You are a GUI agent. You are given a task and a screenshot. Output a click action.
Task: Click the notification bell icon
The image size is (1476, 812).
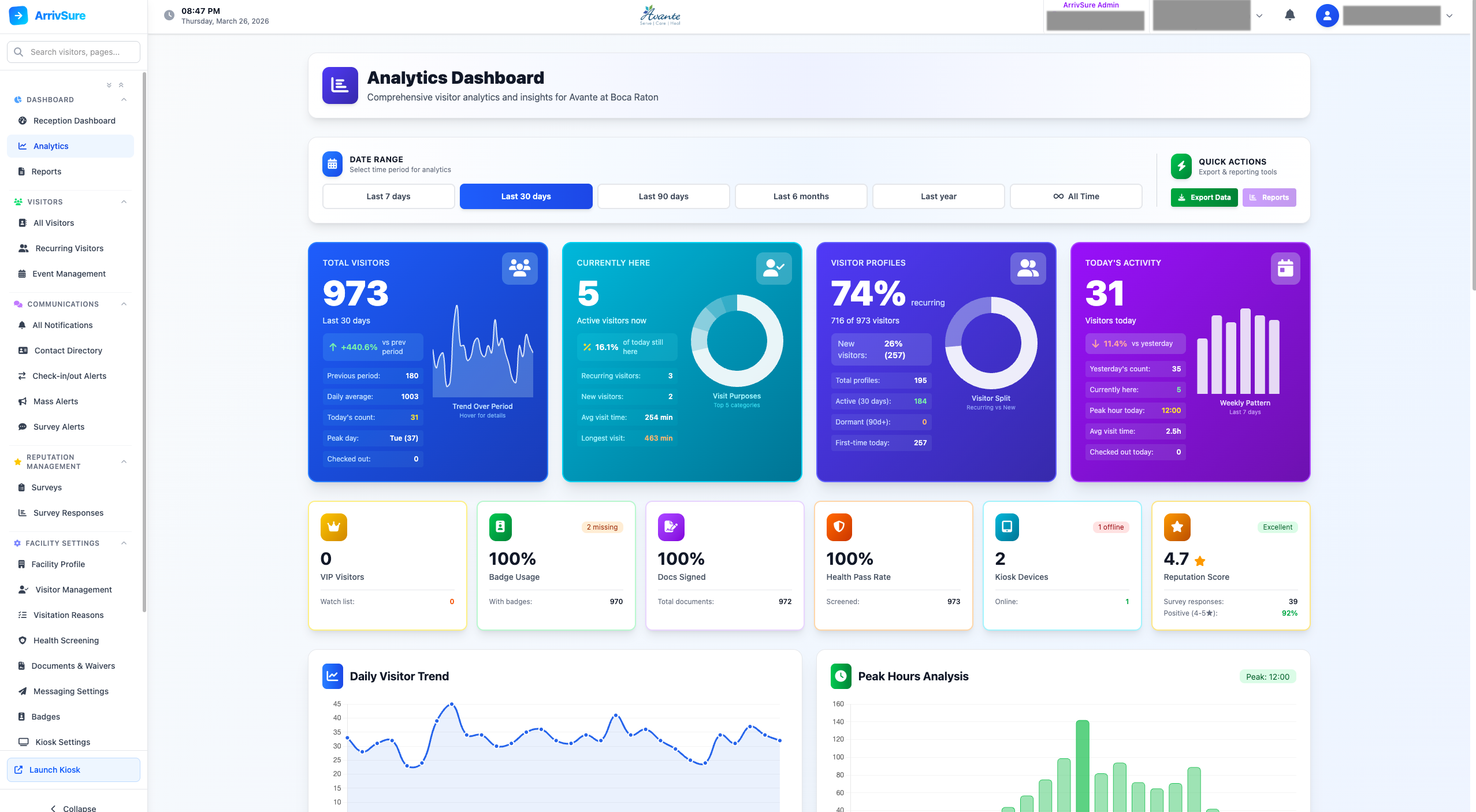point(1289,15)
